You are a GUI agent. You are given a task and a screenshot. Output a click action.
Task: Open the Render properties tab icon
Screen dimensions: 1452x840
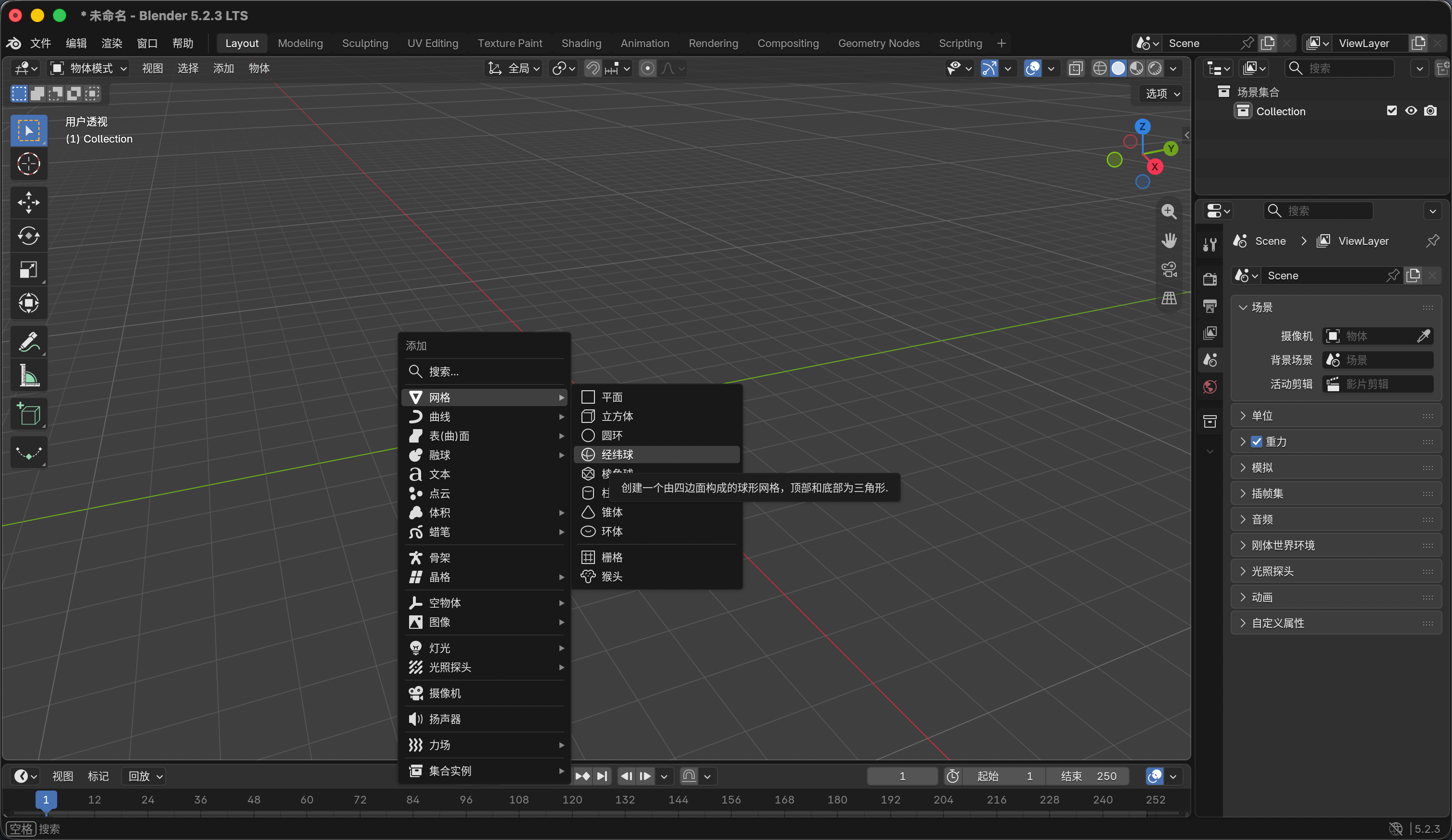(1210, 279)
